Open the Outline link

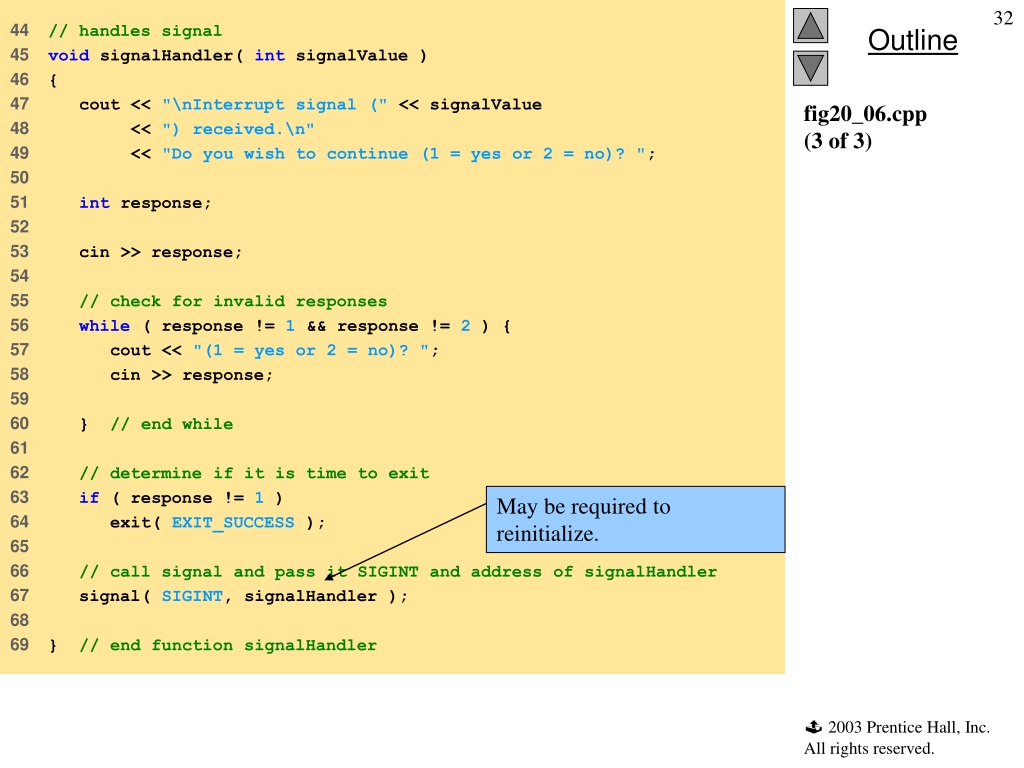912,40
